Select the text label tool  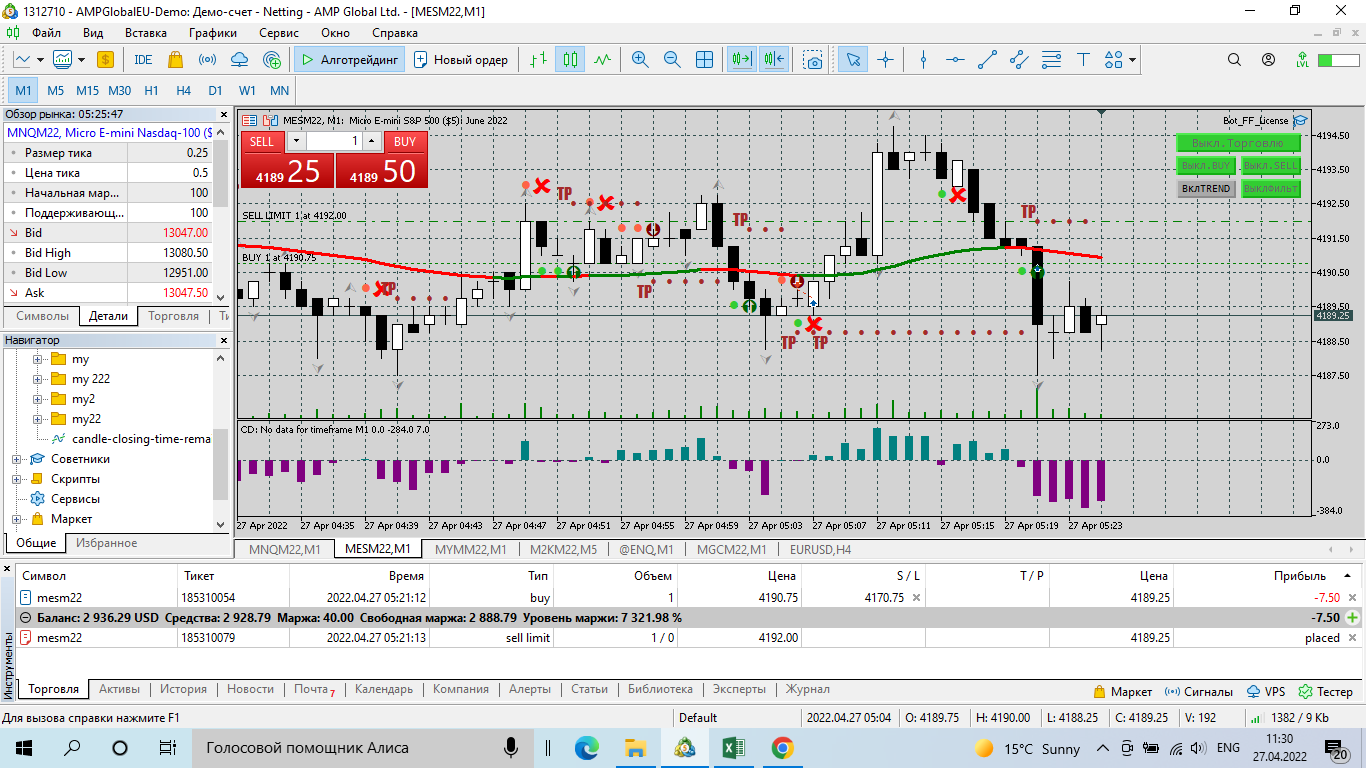[1082, 60]
